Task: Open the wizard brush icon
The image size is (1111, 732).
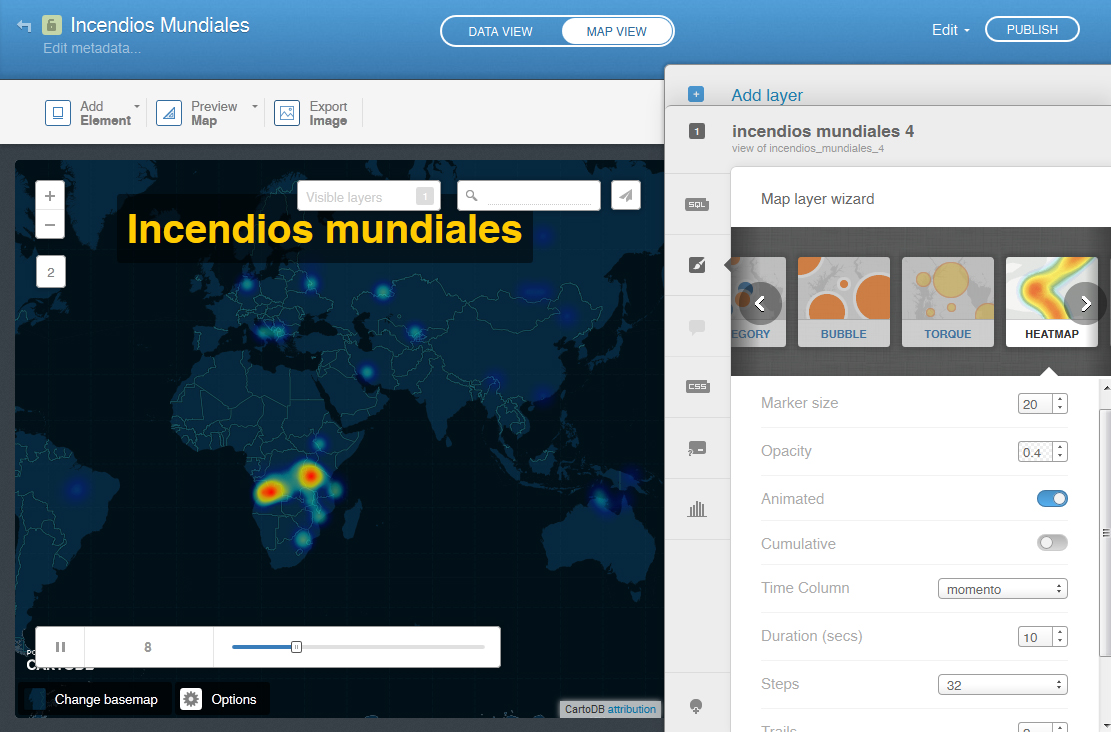Action: pyautogui.click(x=697, y=265)
